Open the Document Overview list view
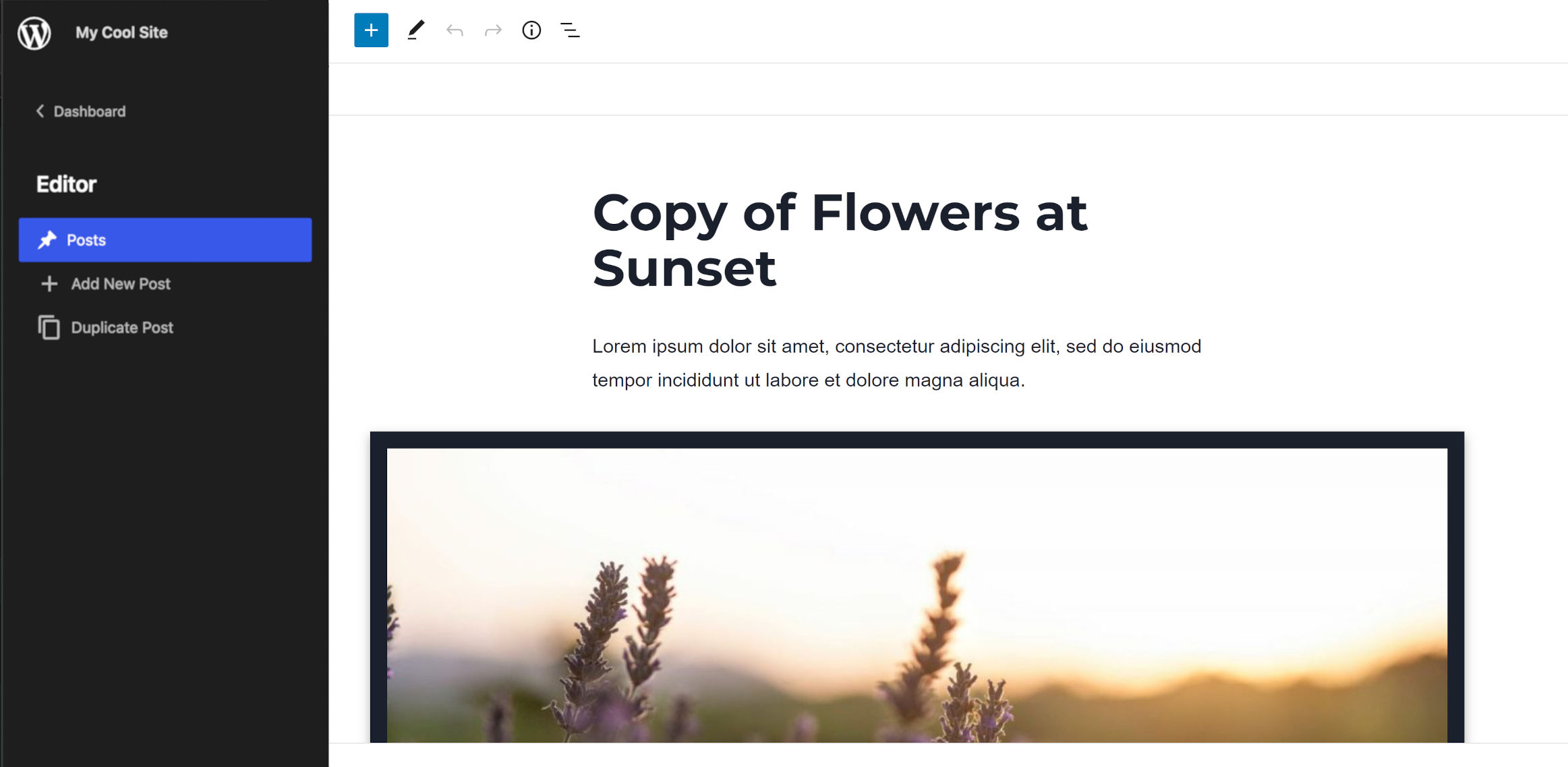Image resolution: width=1568 pixels, height=767 pixels. 569,30
